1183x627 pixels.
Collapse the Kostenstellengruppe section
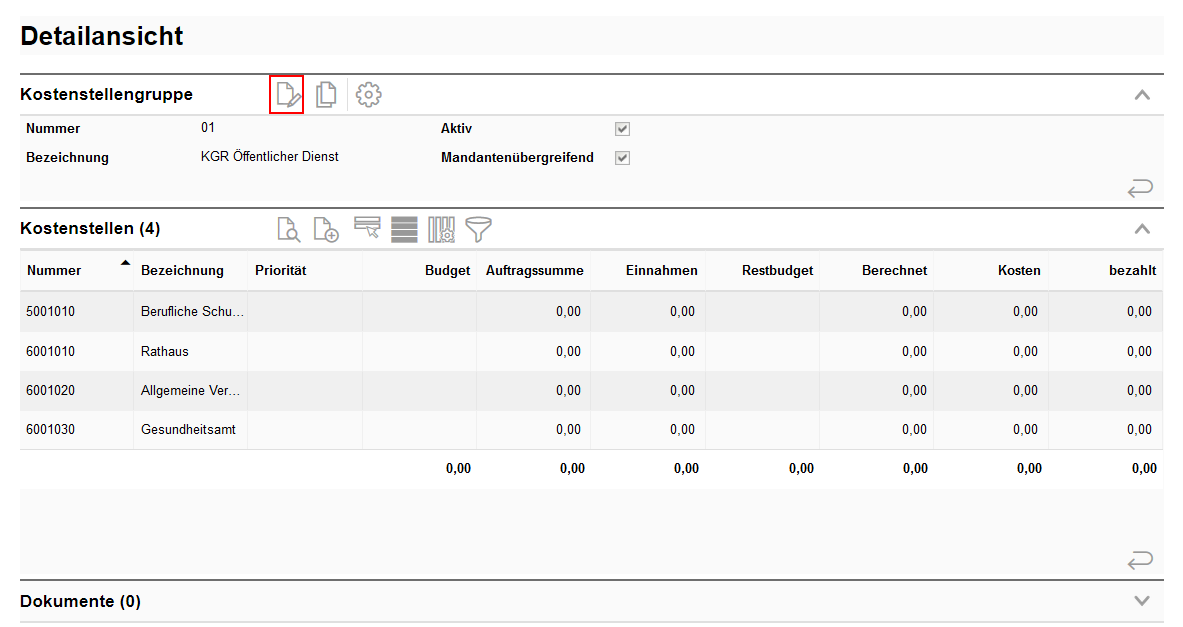pyautogui.click(x=1142, y=95)
